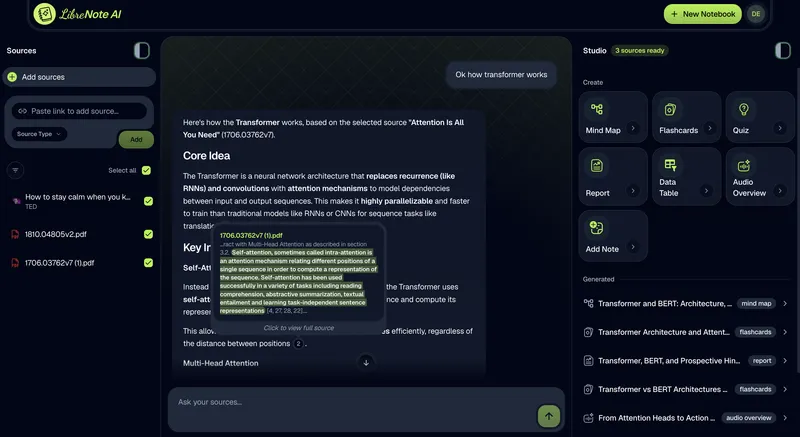Send message with the up-arrow button
Viewport: 800px width, 437px height.
click(548, 416)
